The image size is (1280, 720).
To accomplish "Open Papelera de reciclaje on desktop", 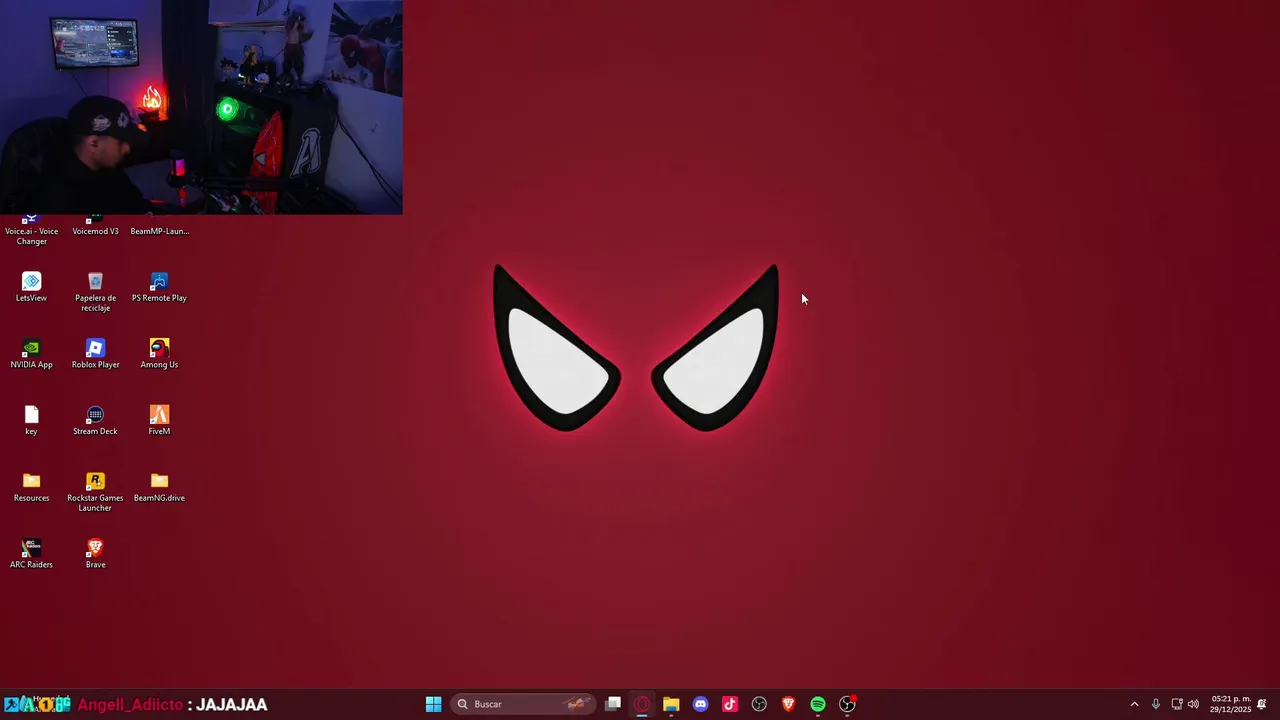I will 95,292.
